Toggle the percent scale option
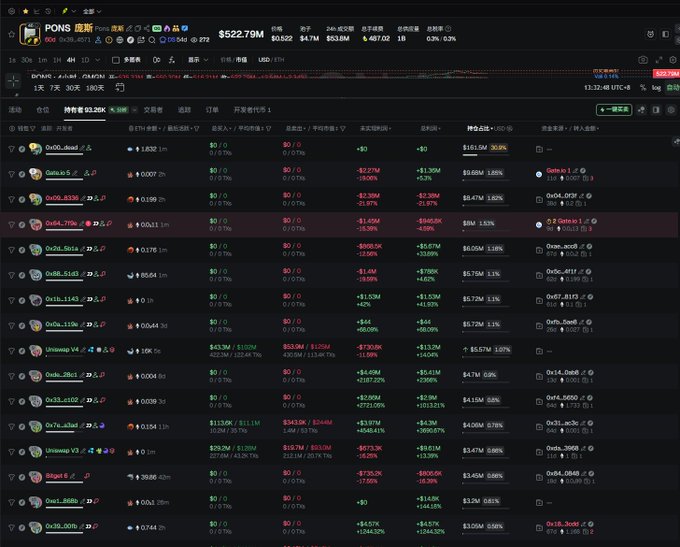Image resolution: width=680 pixels, height=547 pixels. (643, 88)
